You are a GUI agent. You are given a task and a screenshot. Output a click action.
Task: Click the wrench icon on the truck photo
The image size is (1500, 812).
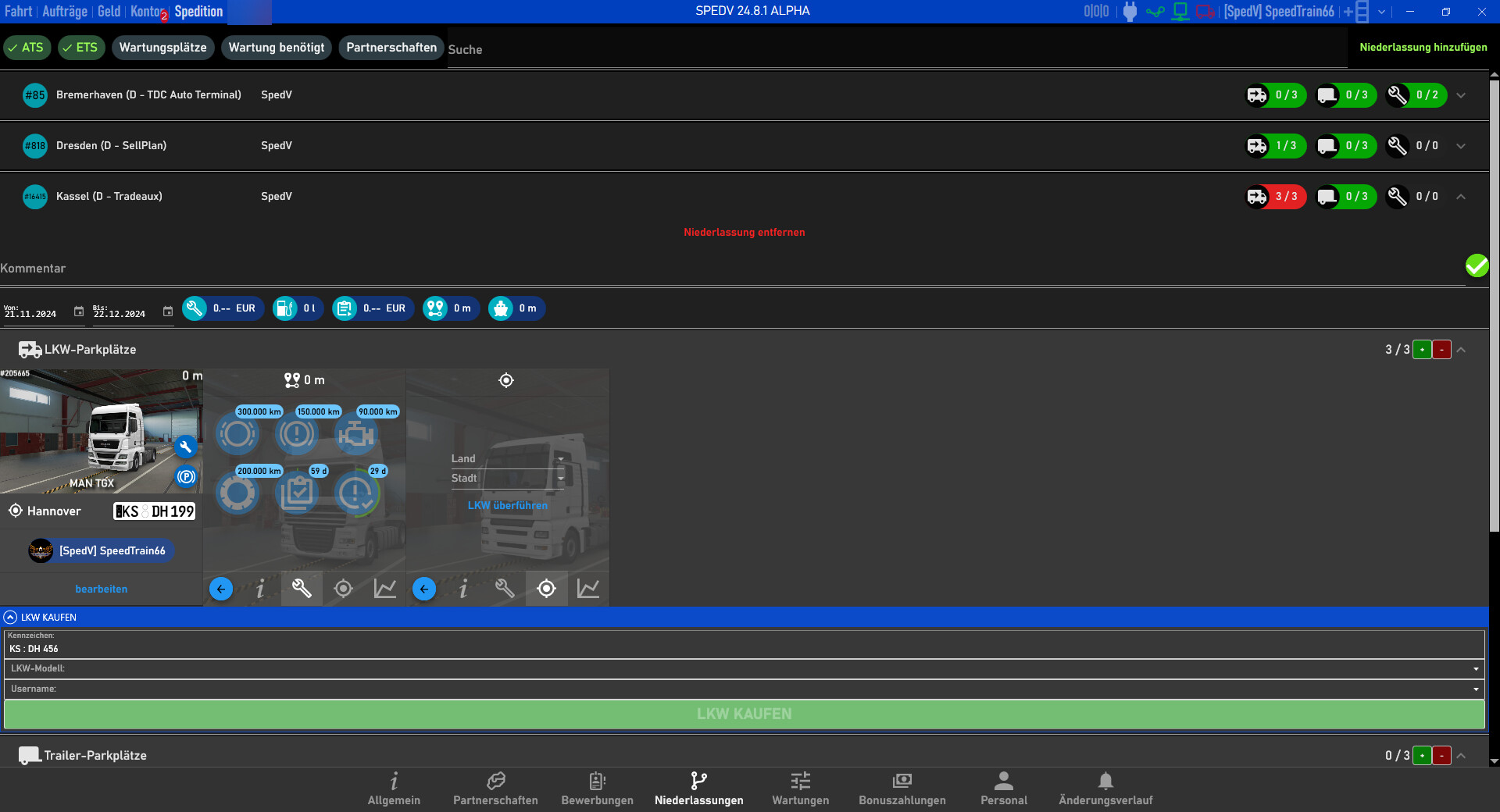[186, 447]
